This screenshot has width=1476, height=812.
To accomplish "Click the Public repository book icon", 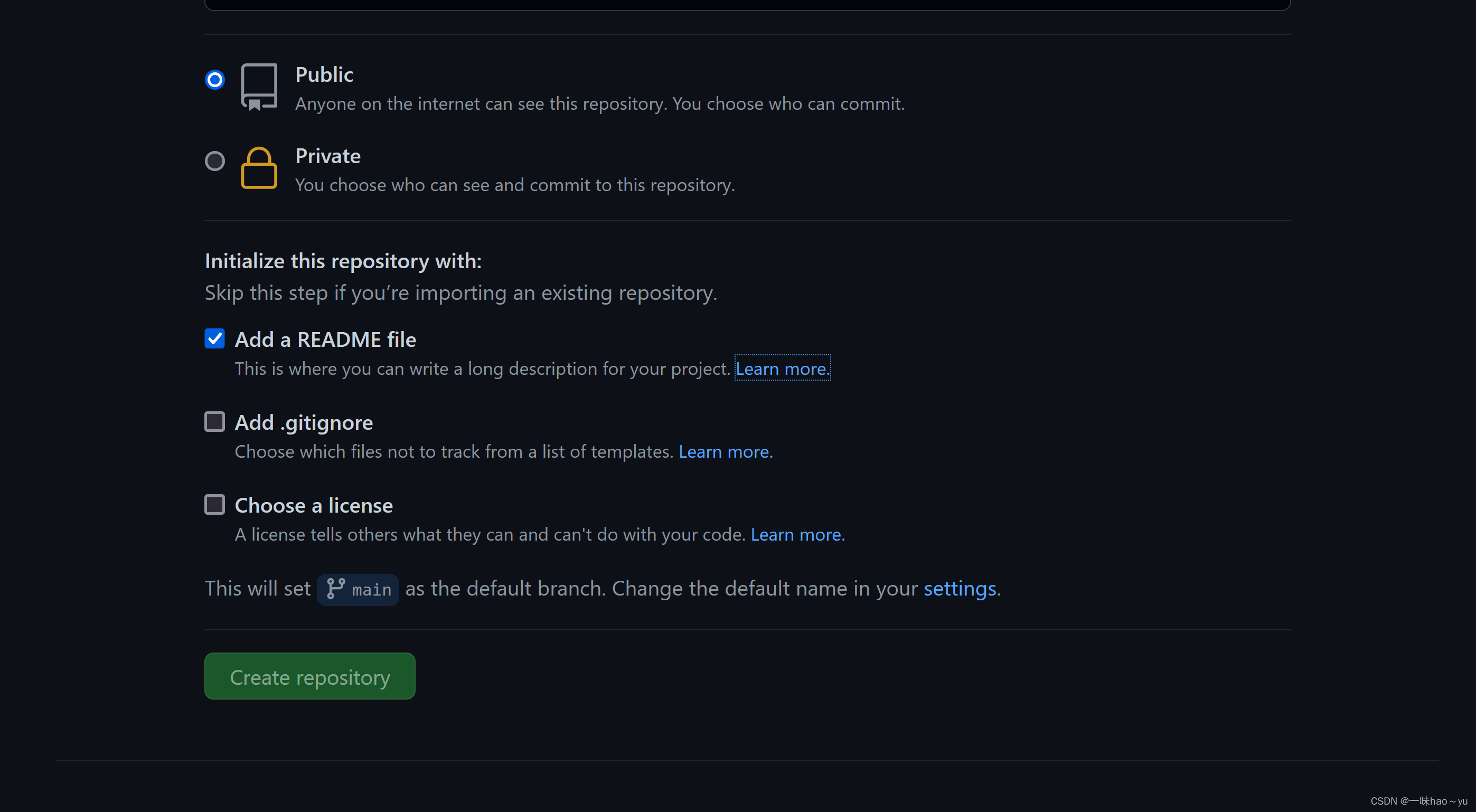I will pyautogui.click(x=259, y=87).
